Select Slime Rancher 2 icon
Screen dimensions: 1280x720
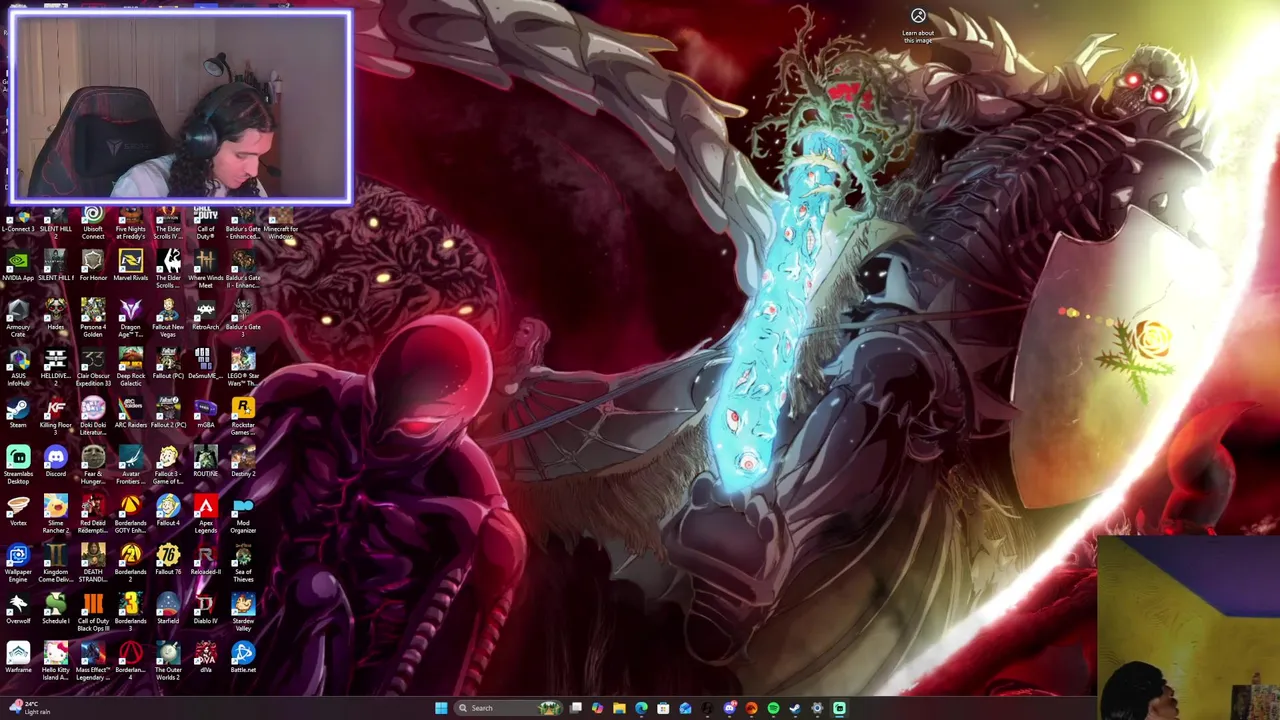point(55,515)
